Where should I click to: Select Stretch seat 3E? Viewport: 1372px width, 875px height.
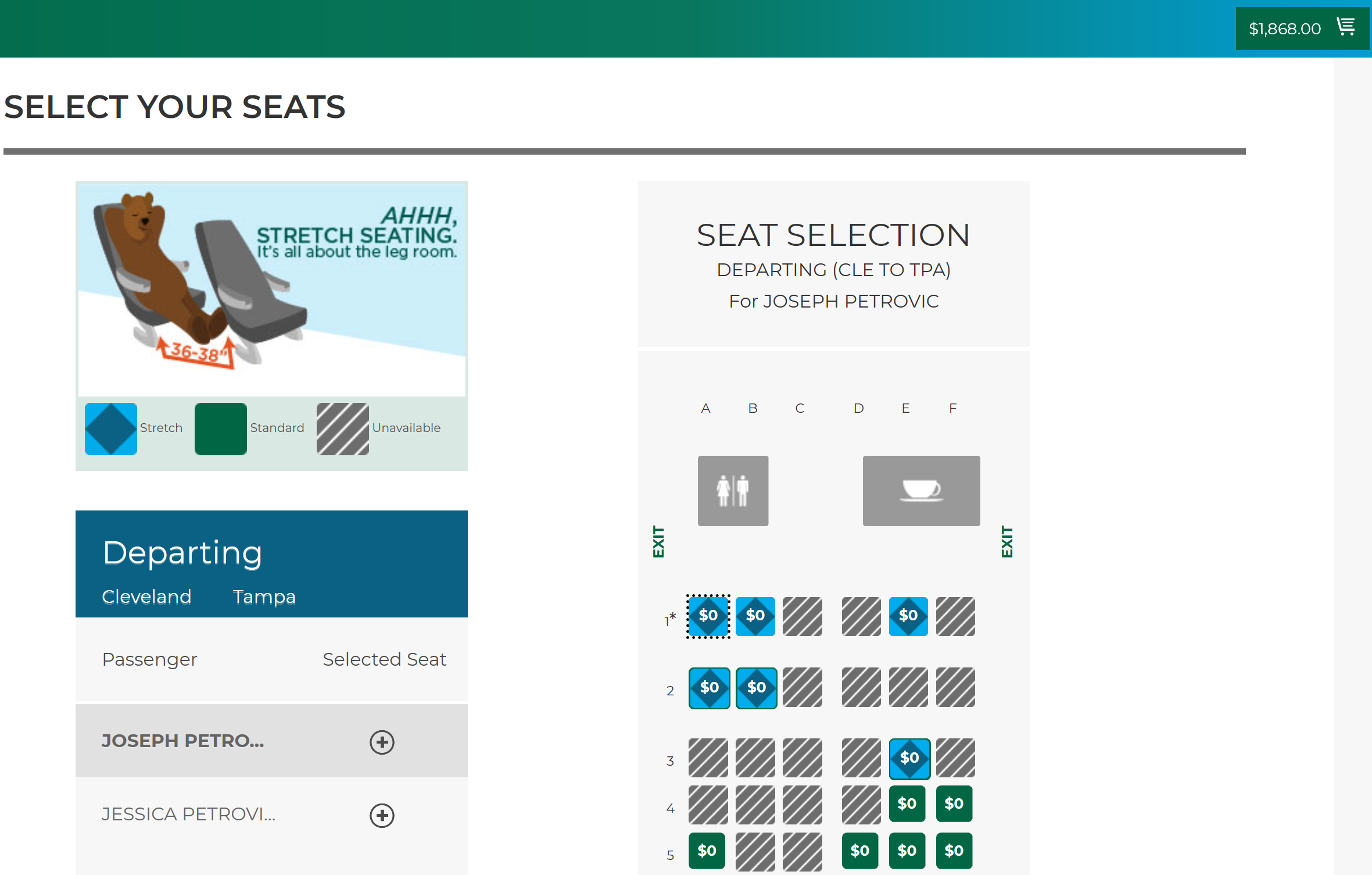coord(909,759)
